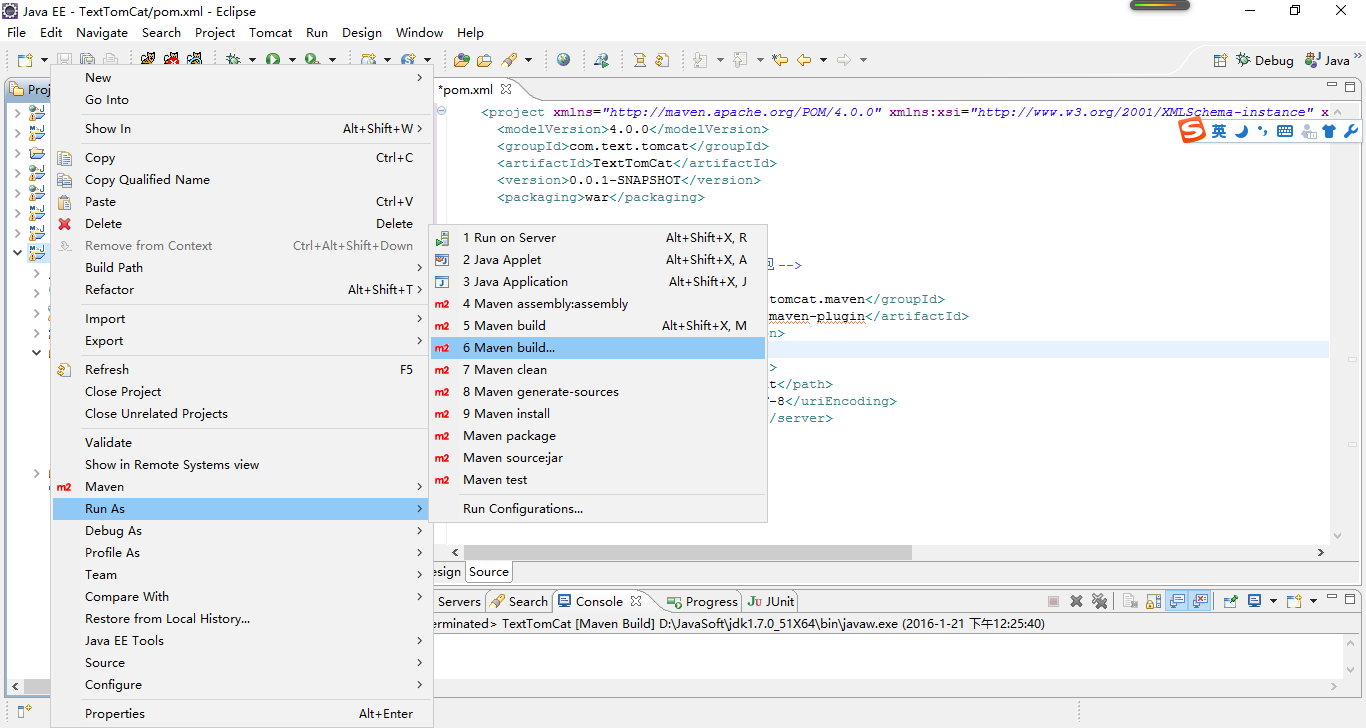
Task: Click the Sogou input method logo
Action: (x=1192, y=131)
